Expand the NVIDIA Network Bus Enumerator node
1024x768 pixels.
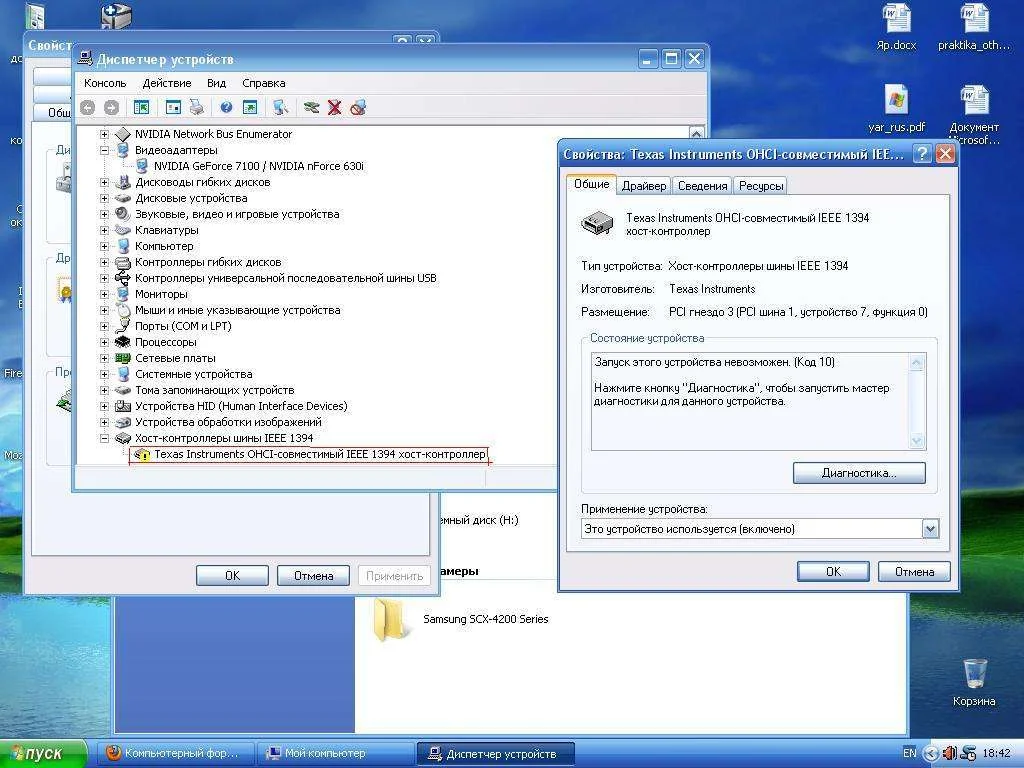[104, 135]
